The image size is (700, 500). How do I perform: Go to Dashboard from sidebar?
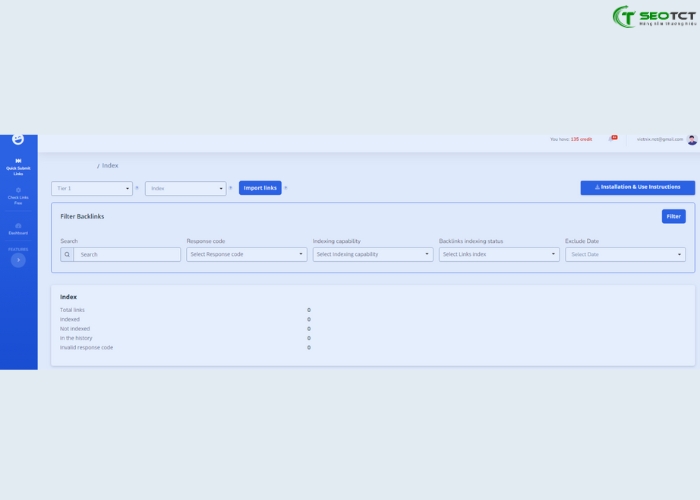[x=18, y=229]
